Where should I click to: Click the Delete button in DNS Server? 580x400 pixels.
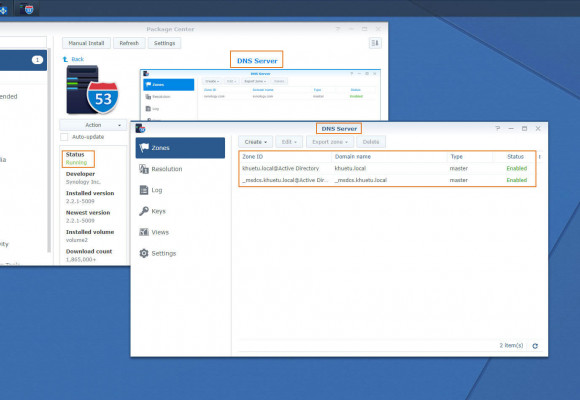coord(371,142)
